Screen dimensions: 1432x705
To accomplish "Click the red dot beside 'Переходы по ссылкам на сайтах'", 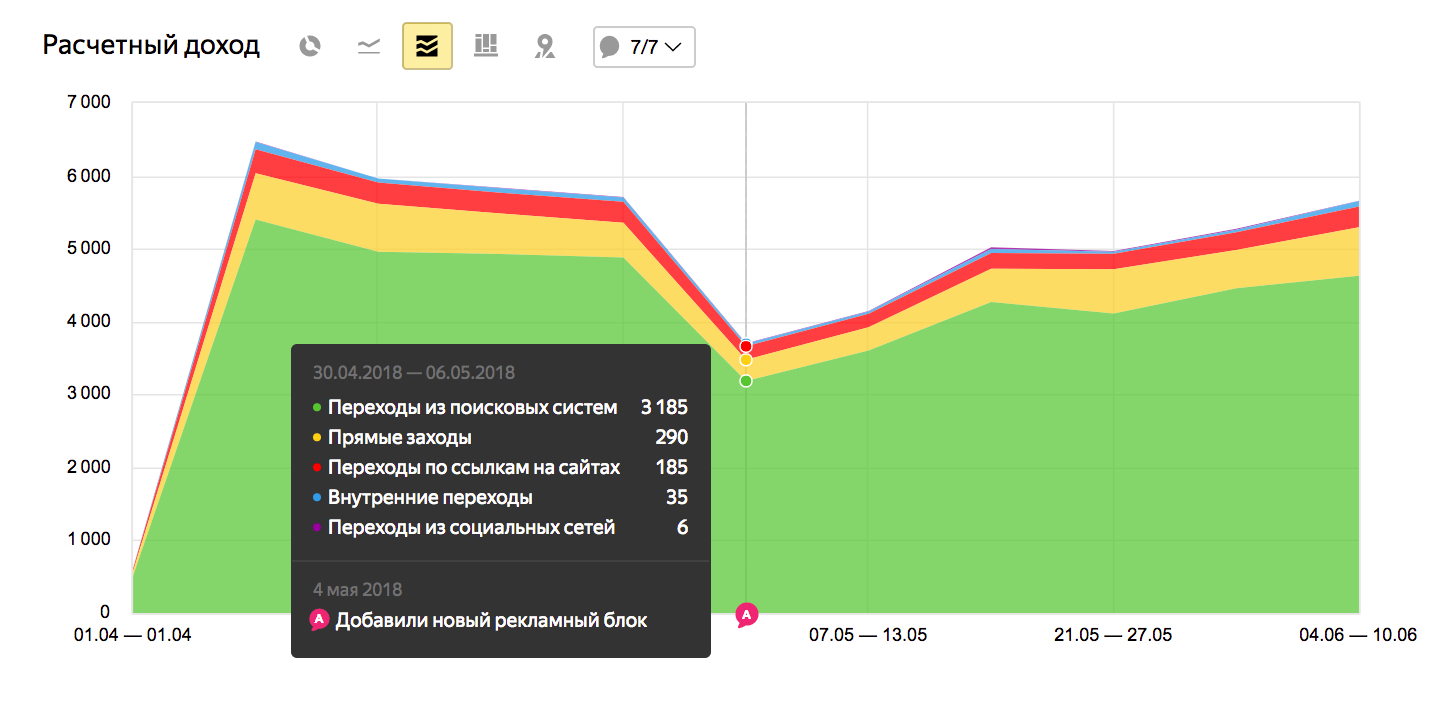I will pyautogui.click(x=317, y=467).
